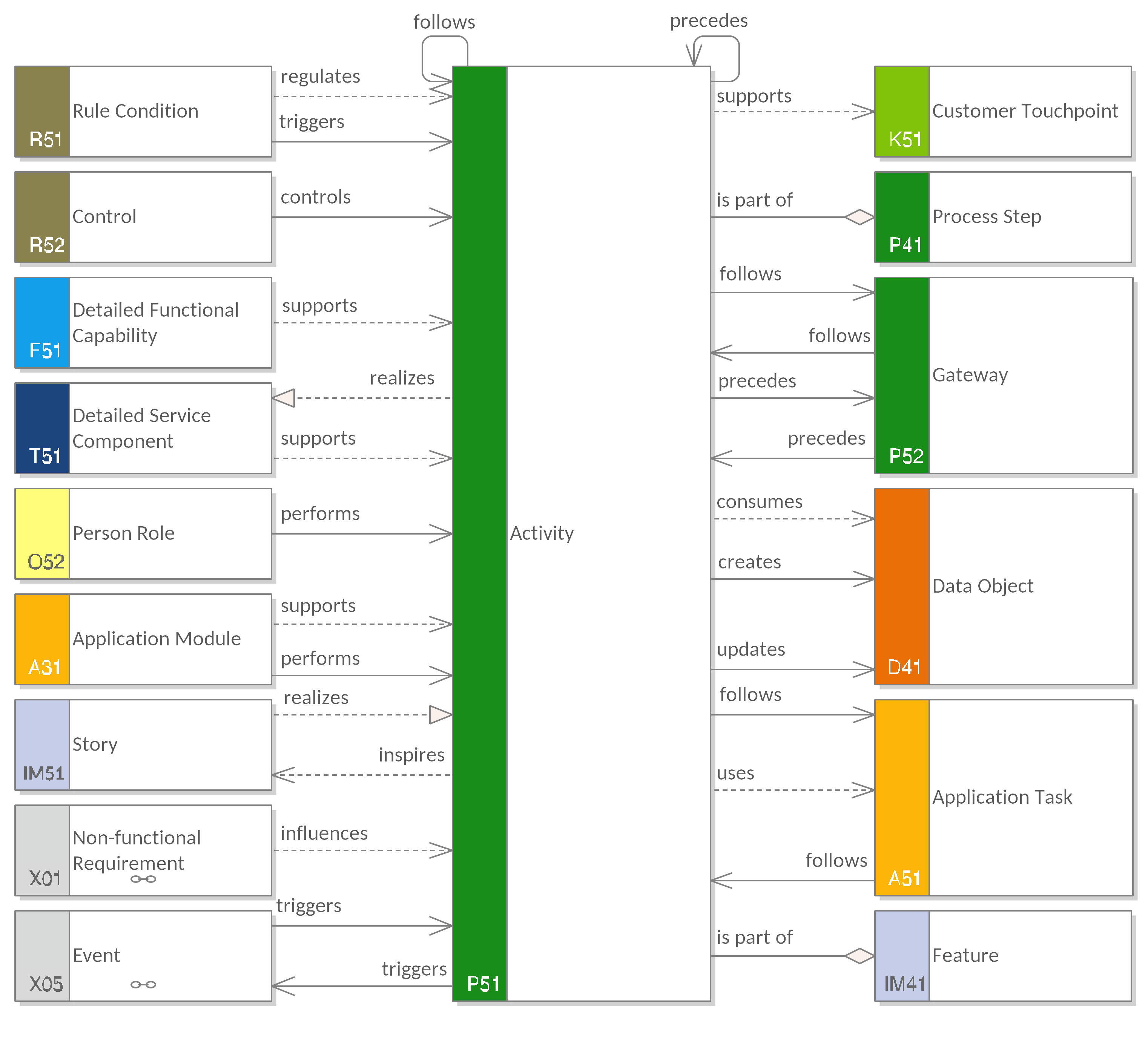This screenshot has width=1148, height=1051.
Task: Click aggregation diamond at Feature
Action: (x=859, y=956)
